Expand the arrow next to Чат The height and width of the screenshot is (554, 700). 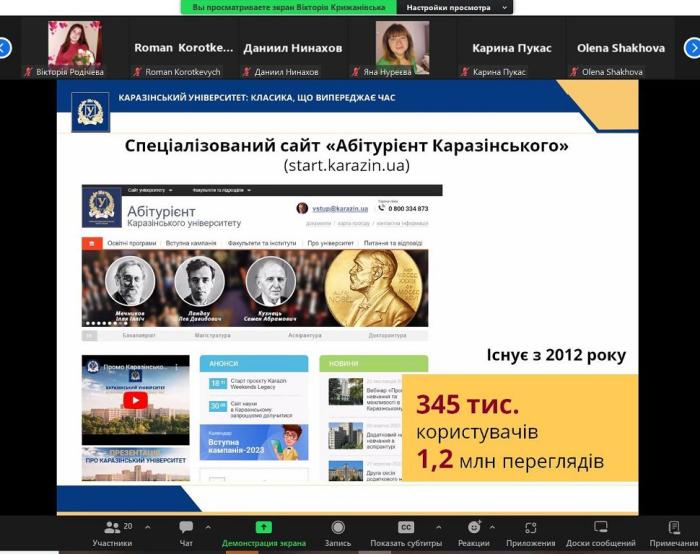point(207,527)
